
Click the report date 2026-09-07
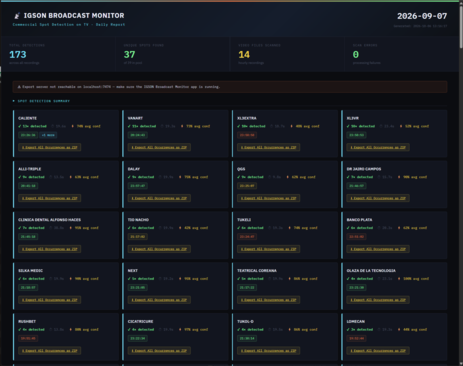tap(422, 16)
